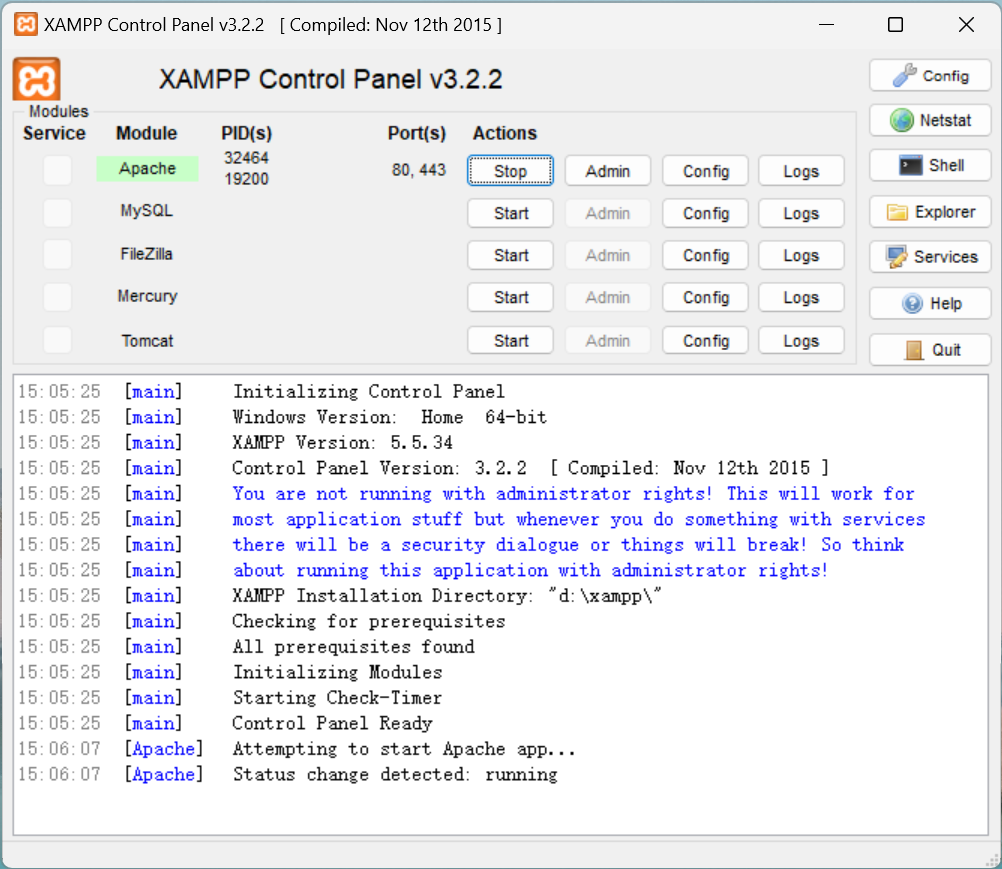The image size is (1002, 869).
Task: Start the Tomcat module
Action: click(x=510, y=341)
